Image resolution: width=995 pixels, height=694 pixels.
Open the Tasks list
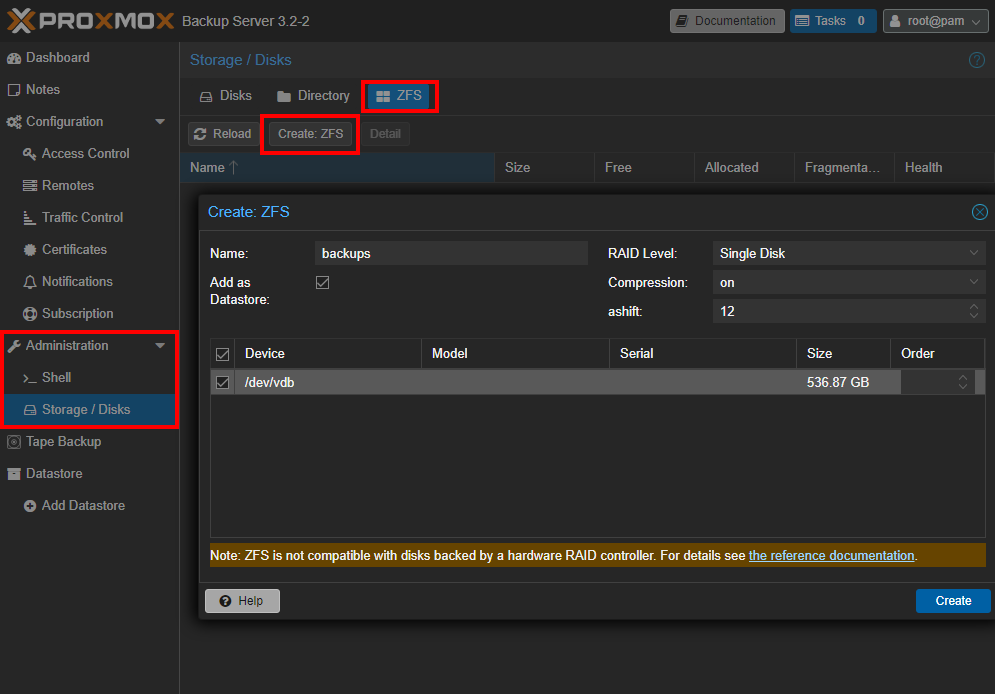tap(833, 21)
